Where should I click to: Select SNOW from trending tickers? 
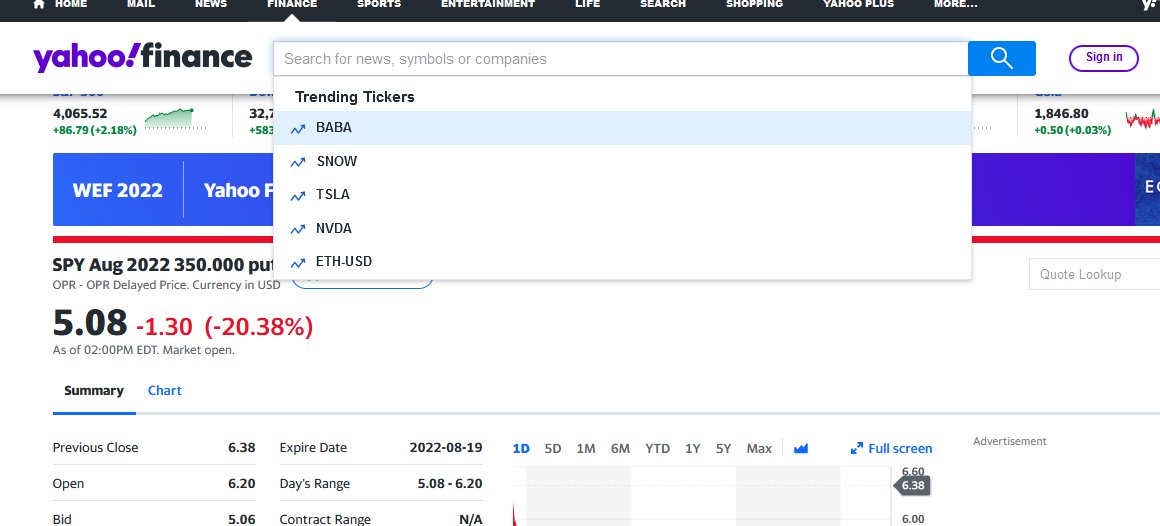click(x=622, y=161)
